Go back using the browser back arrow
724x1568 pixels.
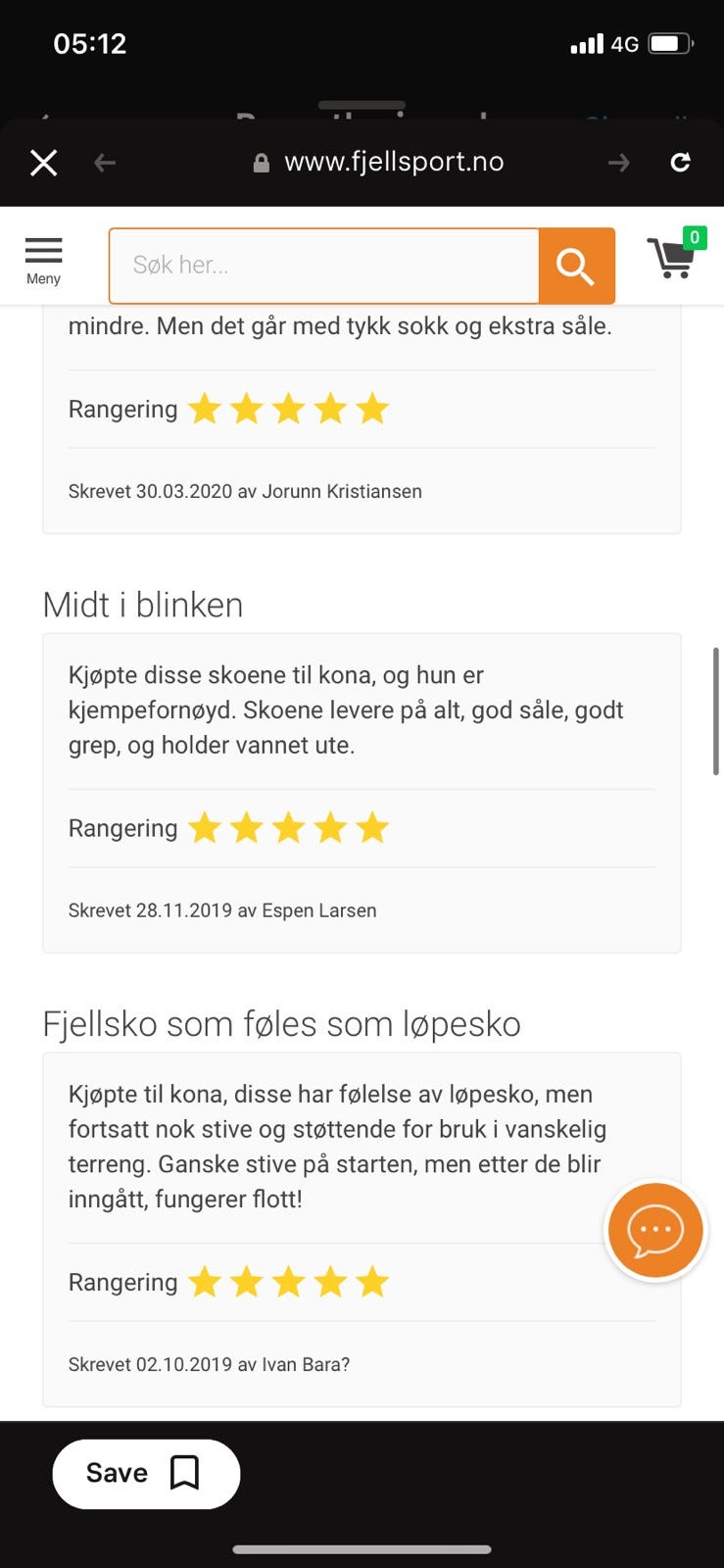[x=105, y=163]
